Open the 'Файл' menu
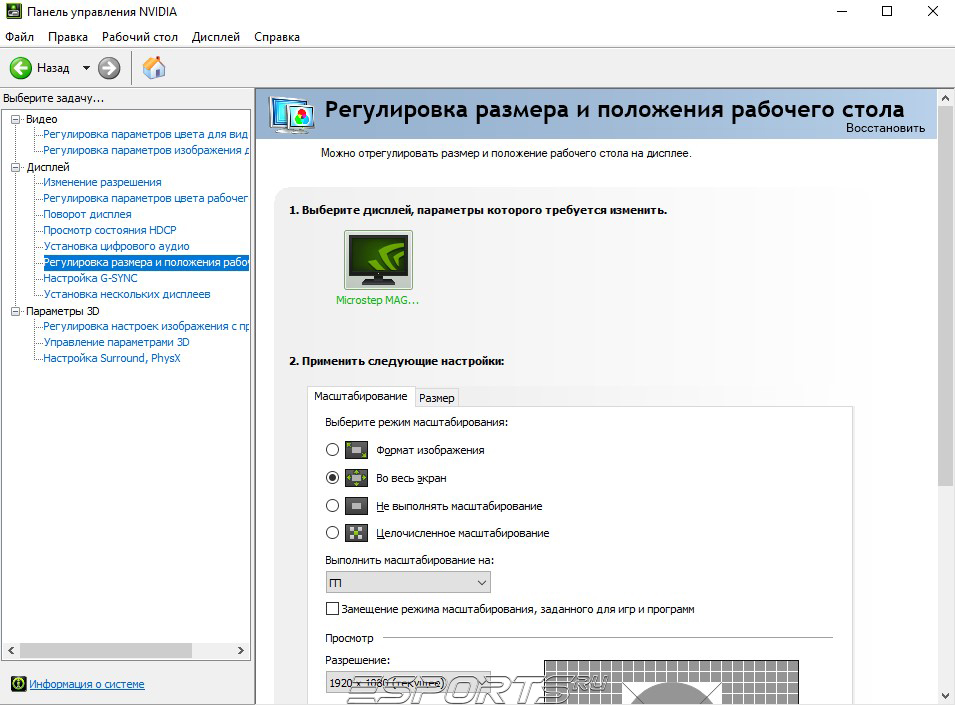This screenshot has width=955, height=705. [x=19, y=37]
